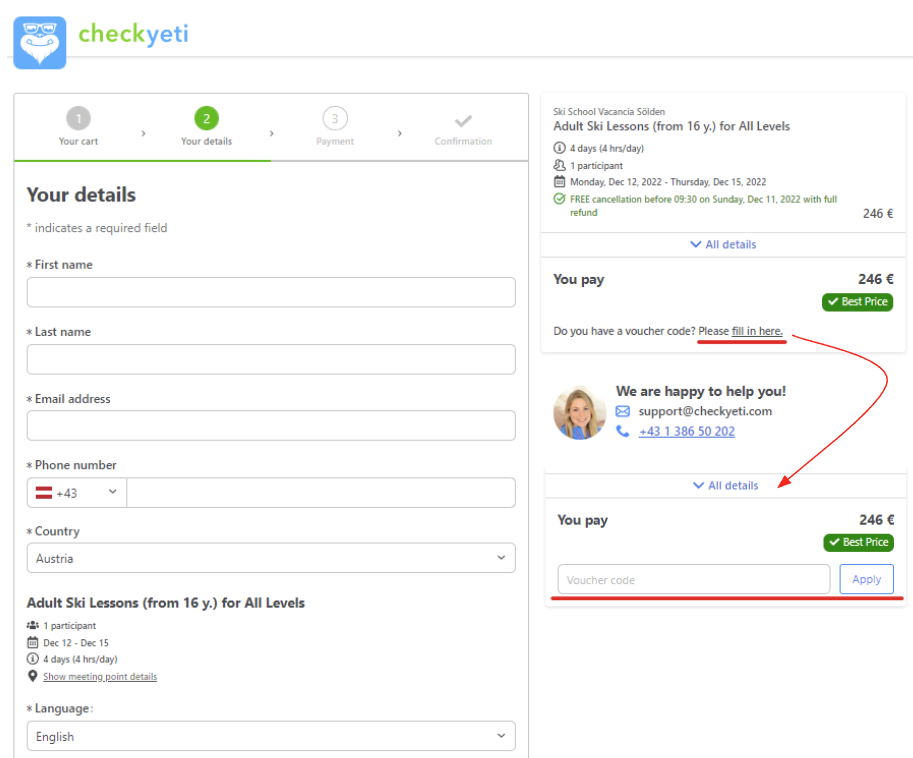This screenshot has height=758, width=913.
Task: Click the email envelope icon
Action: point(622,412)
